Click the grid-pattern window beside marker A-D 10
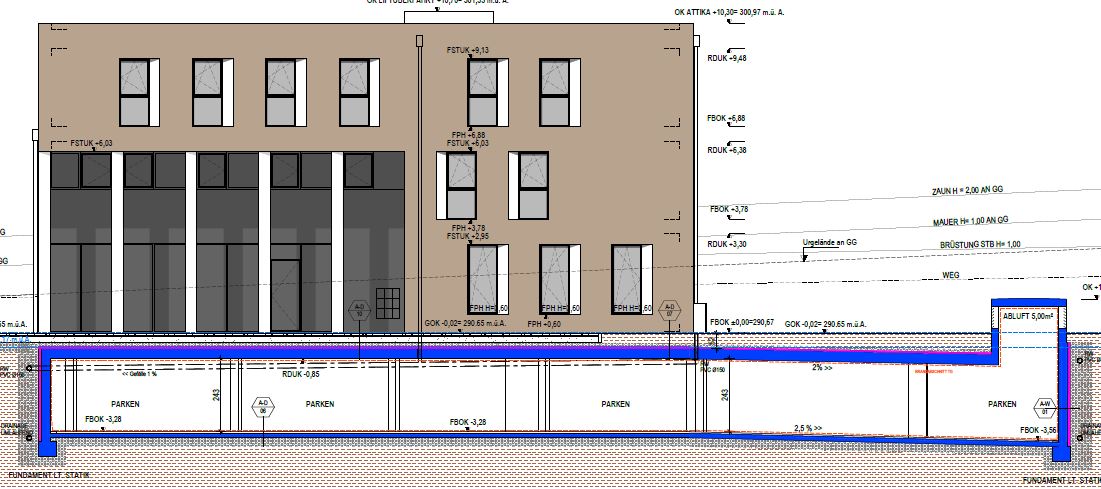Viewport: 1101px width, 489px height. click(x=390, y=301)
